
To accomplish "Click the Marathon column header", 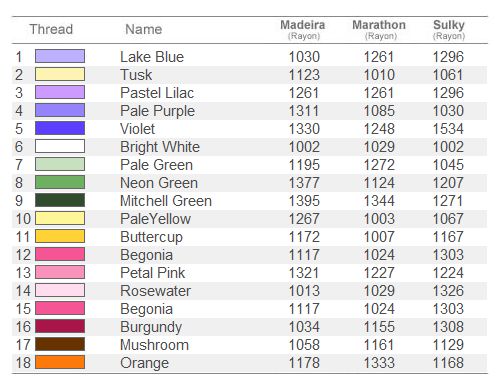I will [379, 29].
